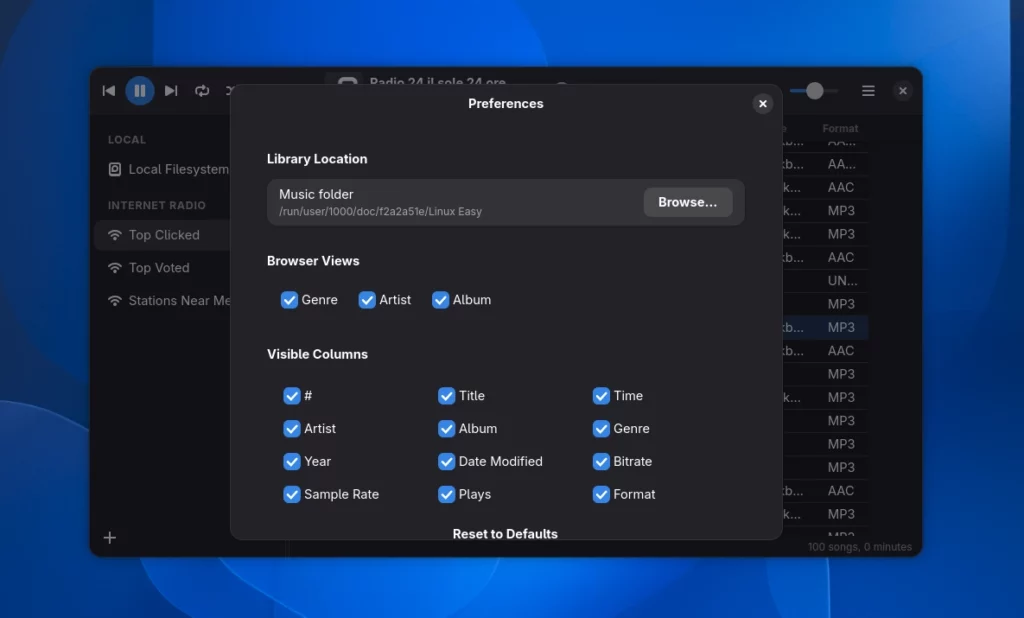Browse for a new music folder
This screenshot has width=1024, height=618.
687,202
